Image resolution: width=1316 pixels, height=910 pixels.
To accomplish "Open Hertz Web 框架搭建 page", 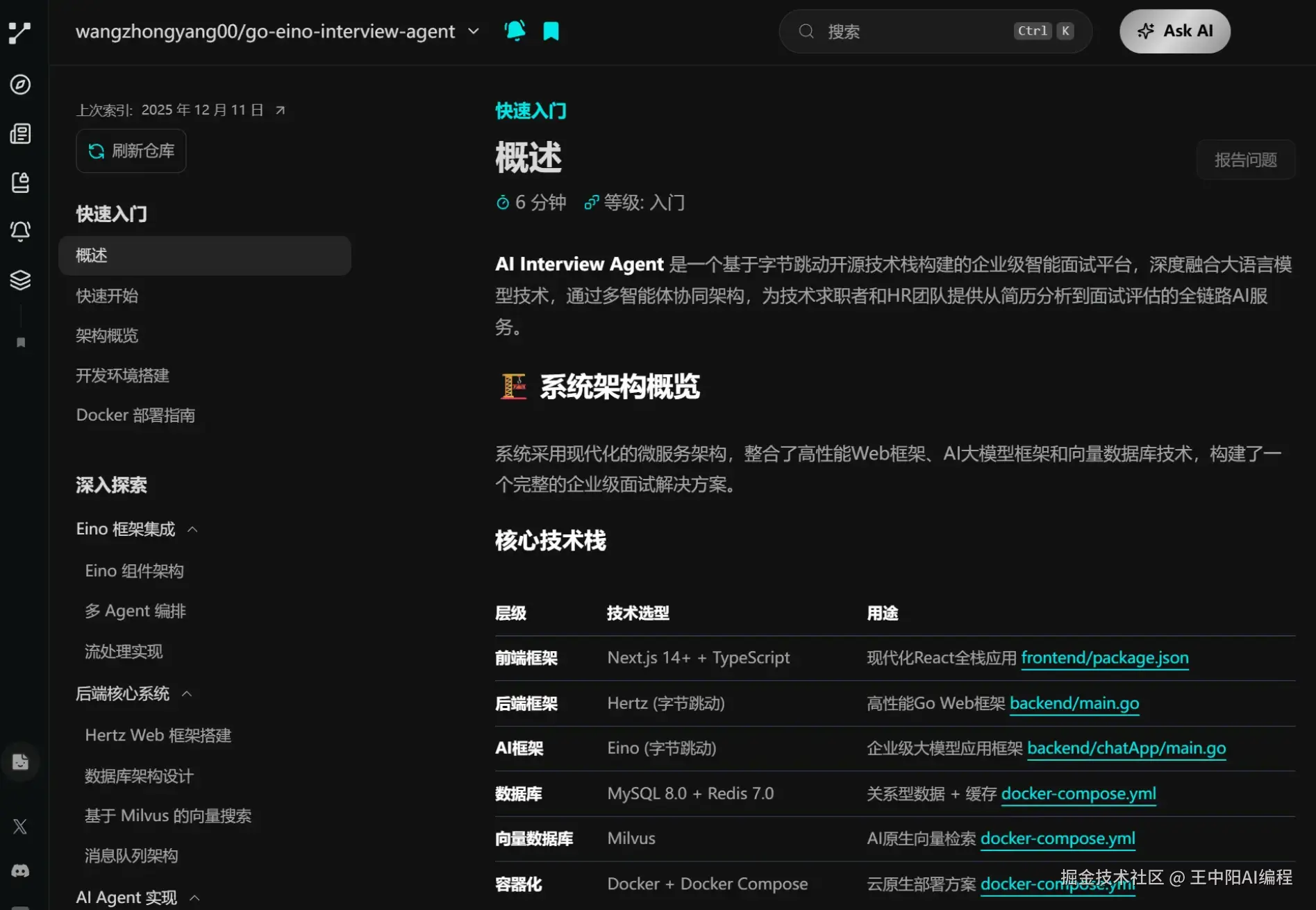I will [x=158, y=736].
